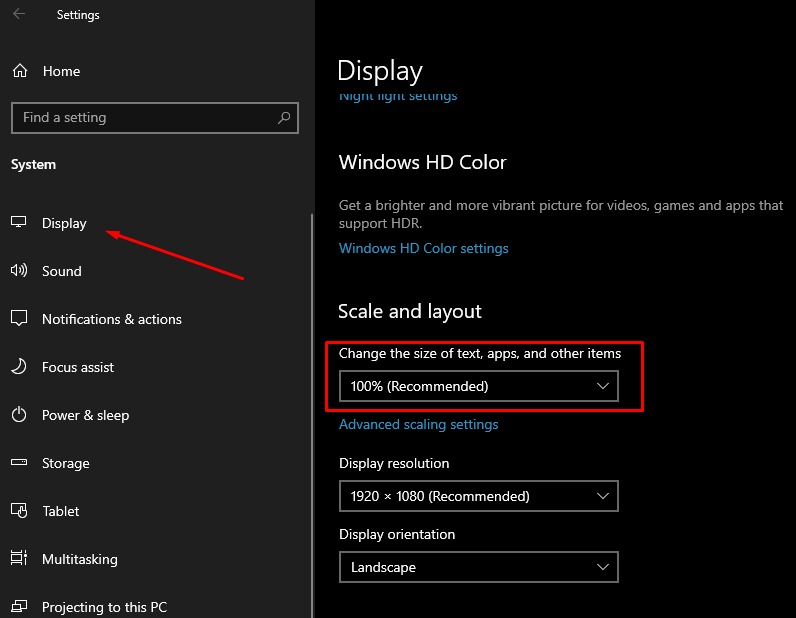The width and height of the screenshot is (796, 618).
Task: Click the sidebar vertical scrollbar
Action: pos(312,415)
